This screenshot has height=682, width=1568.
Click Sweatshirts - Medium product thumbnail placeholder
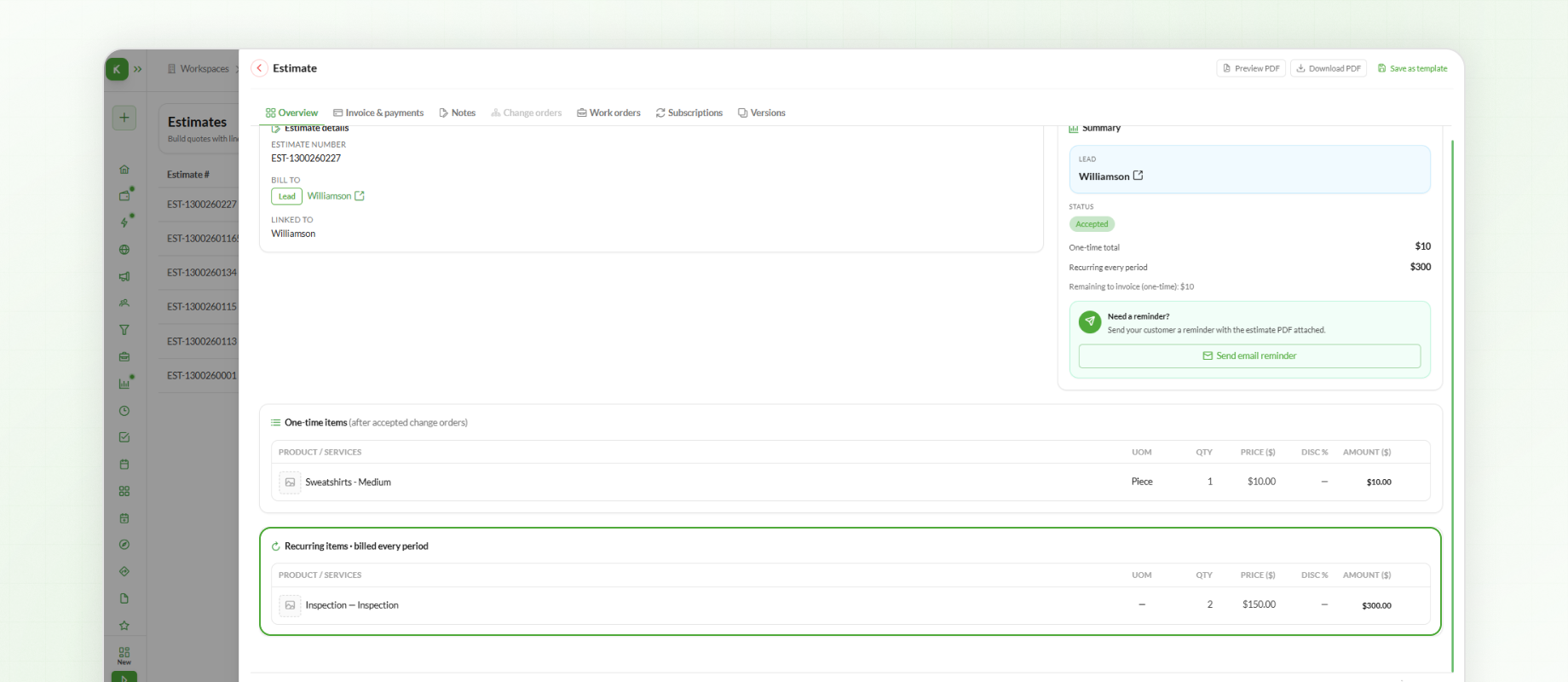coord(290,483)
